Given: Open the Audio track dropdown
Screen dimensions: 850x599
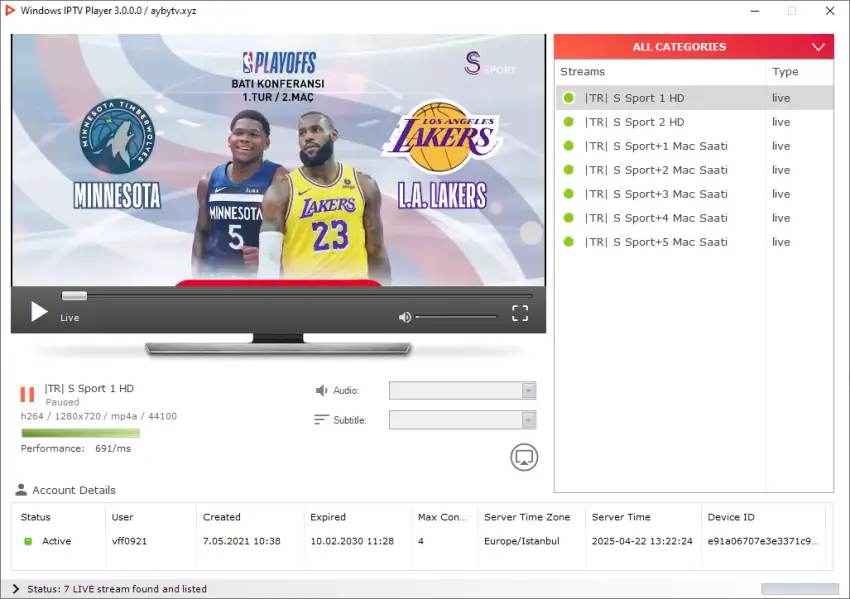Looking at the screenshot, I should 462,391.
